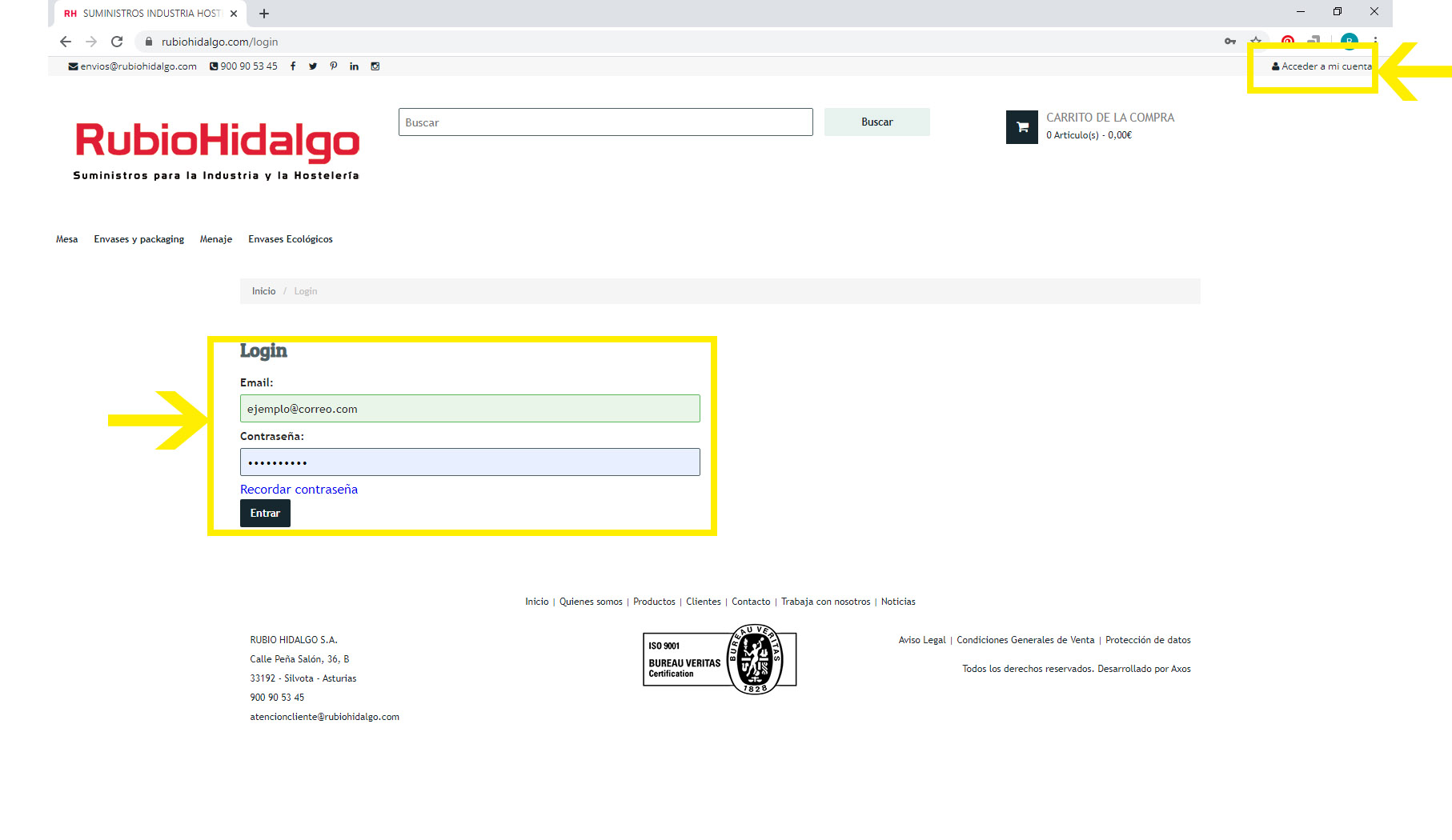This screenshot has height=840, width=1452.
Task: Click the Entrar button
Action: [265, 514]
